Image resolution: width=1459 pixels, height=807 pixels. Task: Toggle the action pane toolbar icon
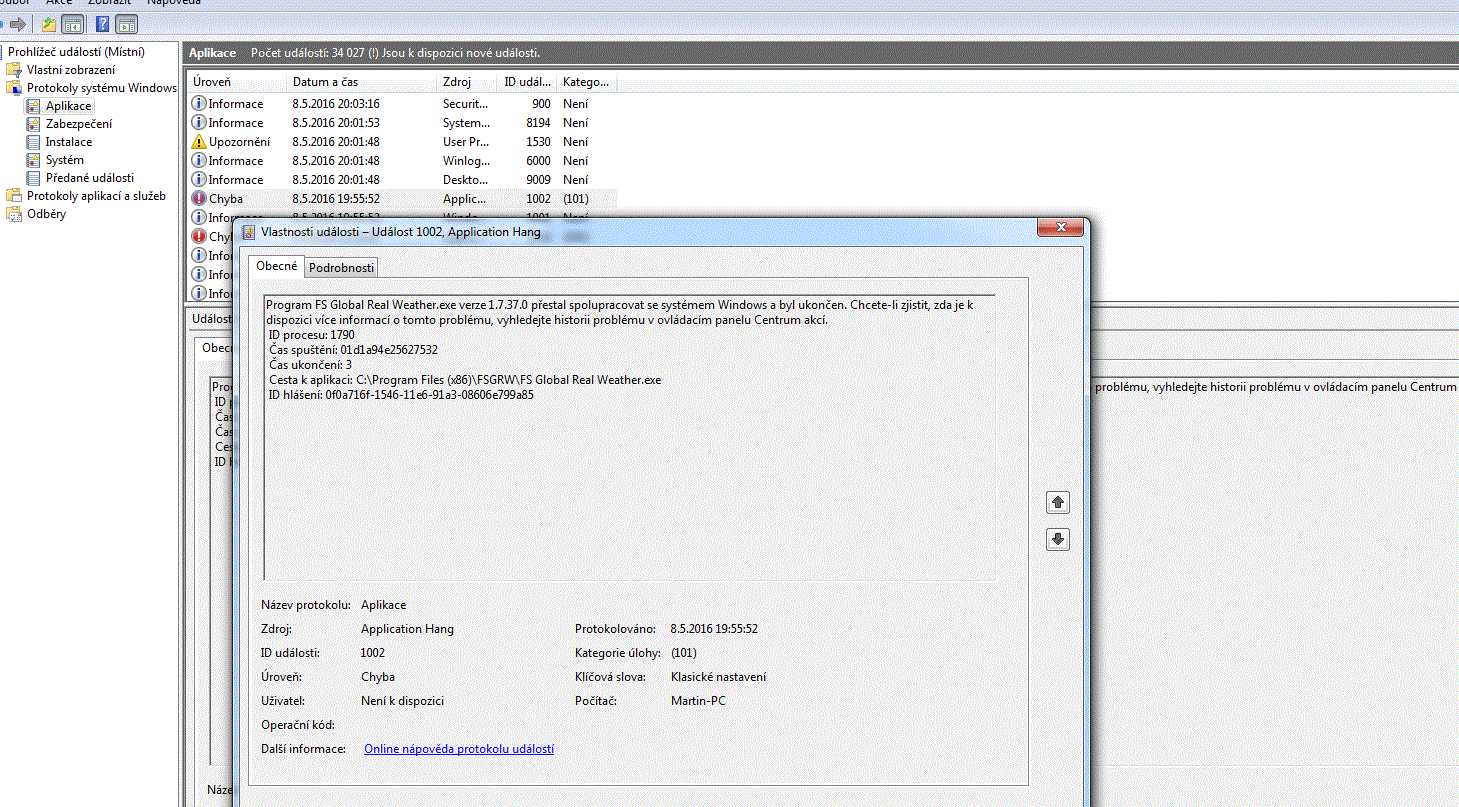pyautogui.click(x=126, y=24)
